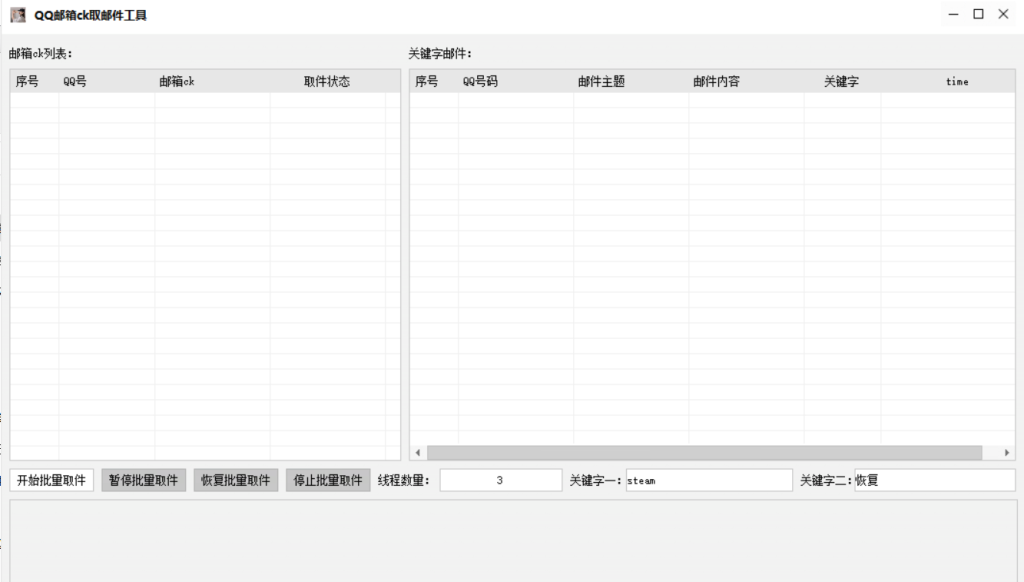Click the right arrow of the horizontal scrollbar
Image resolution: width=1024 pixels, height=582 pixels.
coord(1006,453)
